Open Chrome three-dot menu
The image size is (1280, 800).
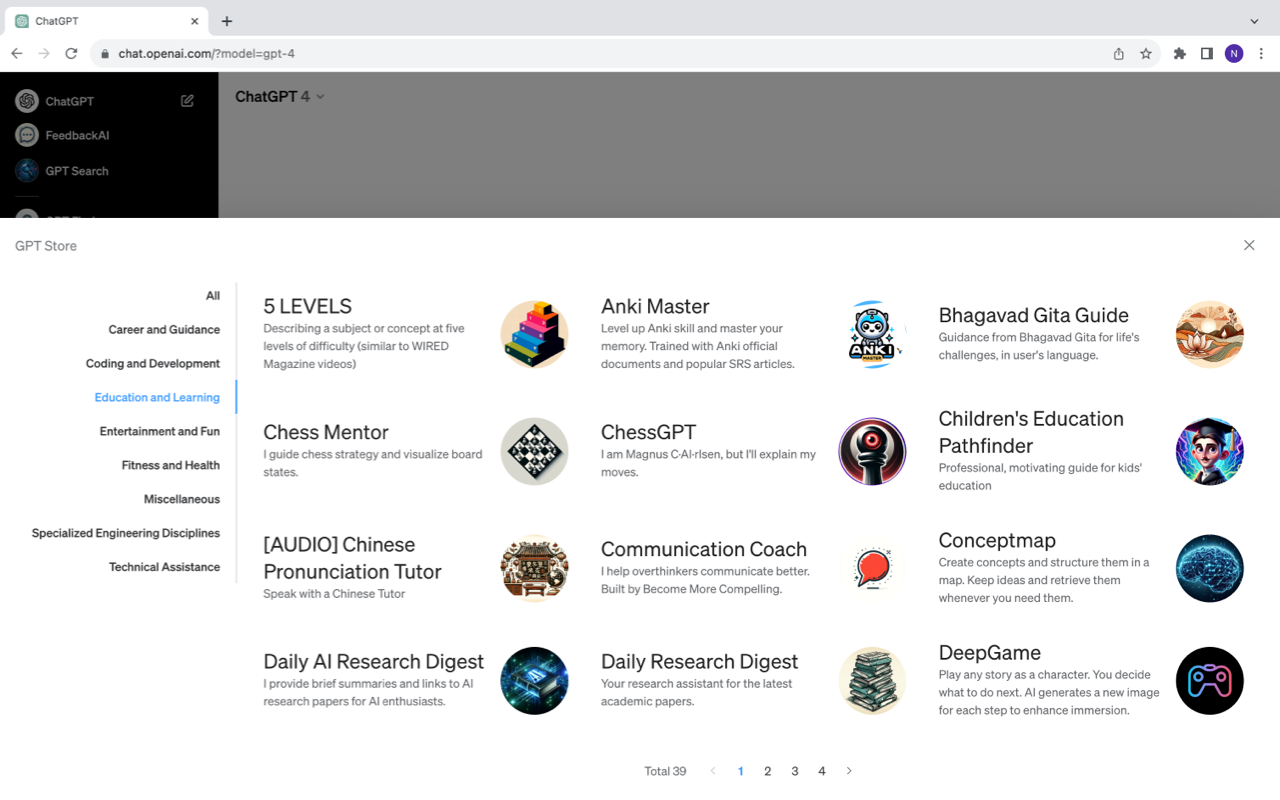1262,54
